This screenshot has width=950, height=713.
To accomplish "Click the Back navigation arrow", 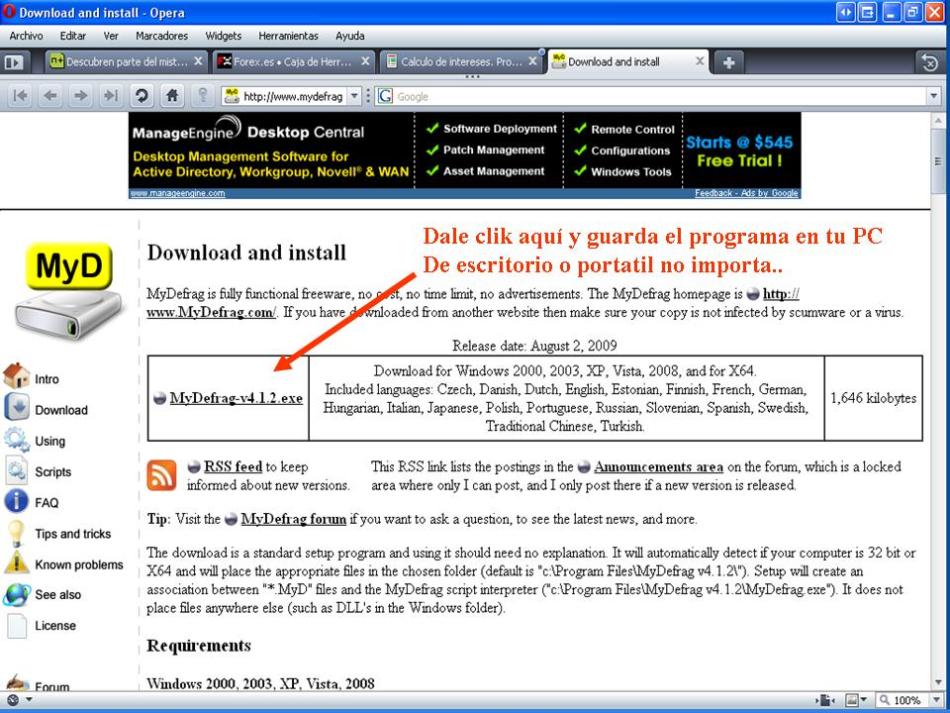I will (51, 96).
